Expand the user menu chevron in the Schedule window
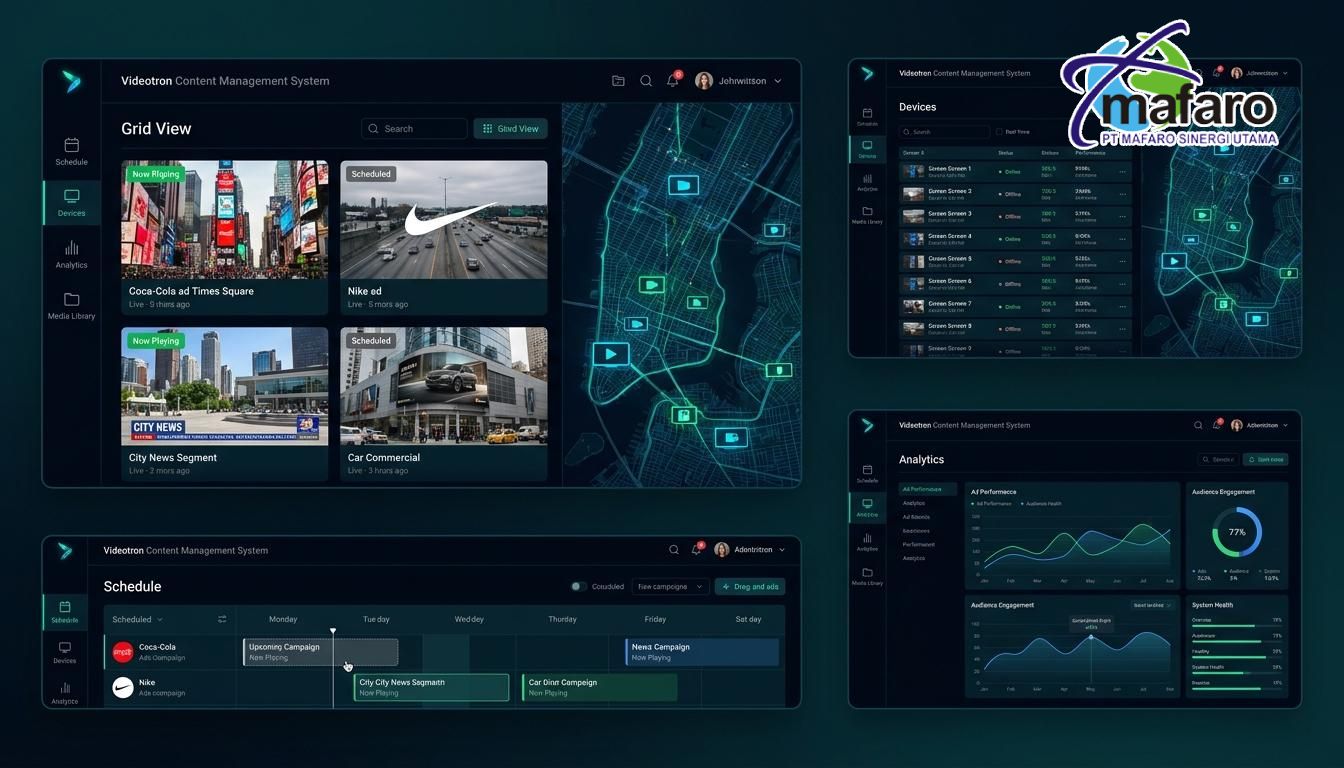The width and height of the screenshot is (1344, 768). (x=782, y=550)
